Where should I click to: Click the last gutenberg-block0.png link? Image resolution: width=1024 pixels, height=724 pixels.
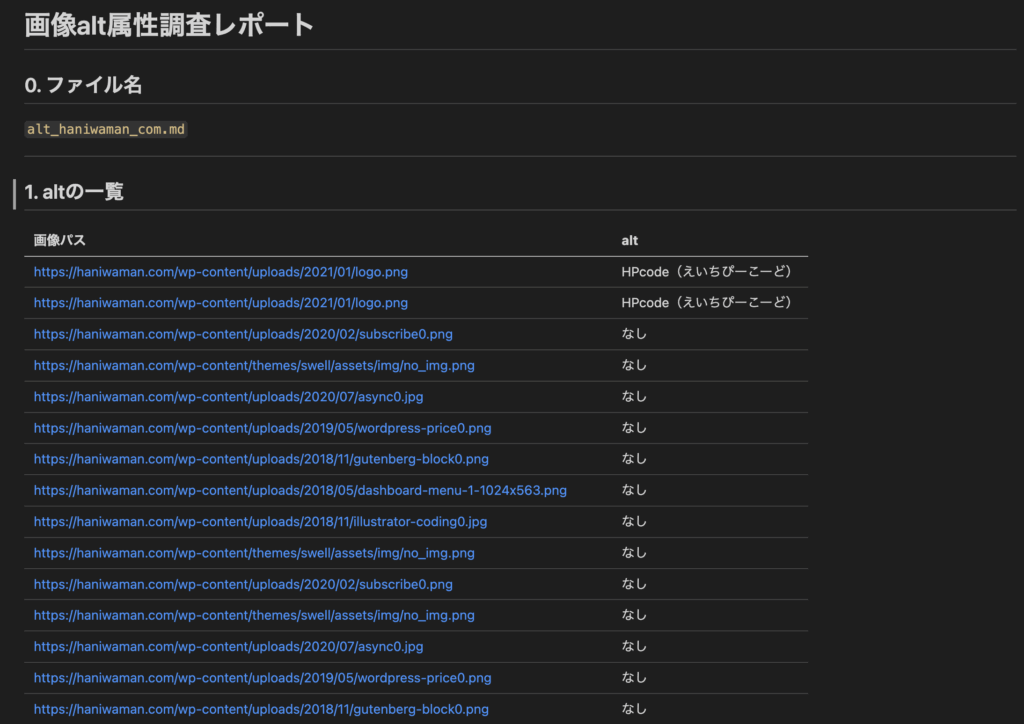261,709
